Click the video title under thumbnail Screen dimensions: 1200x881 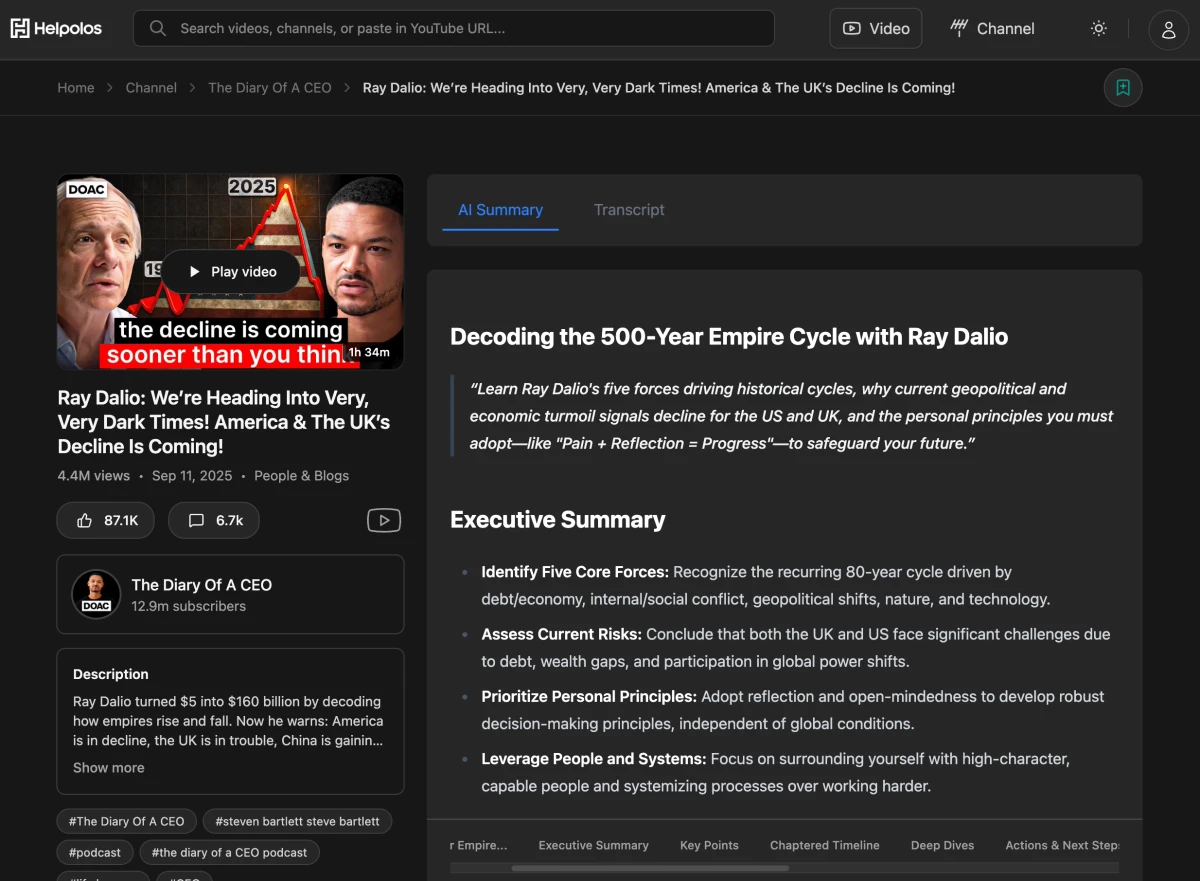[224, 422]
